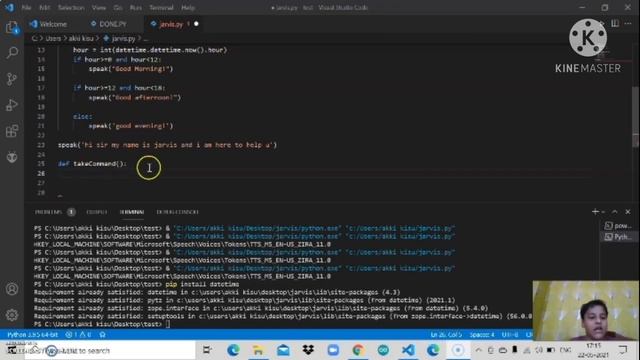The image size is (640, 360).
Task: Open Task View from taskbar
Action: [x=207, y=350]
